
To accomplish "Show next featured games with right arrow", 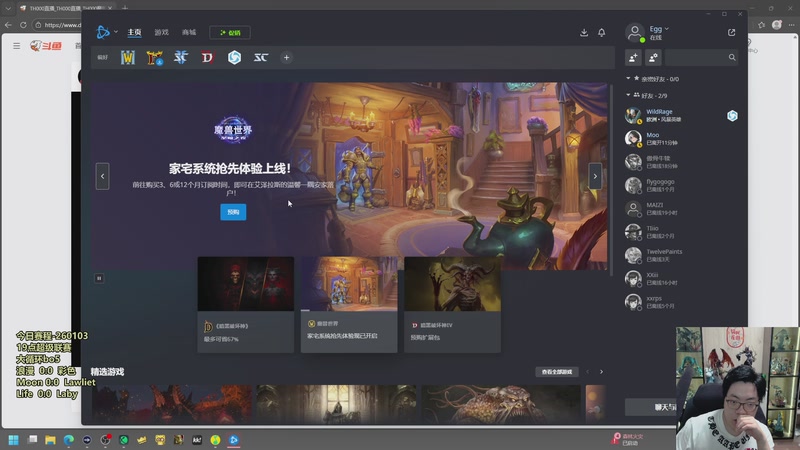I will [602, 372].
